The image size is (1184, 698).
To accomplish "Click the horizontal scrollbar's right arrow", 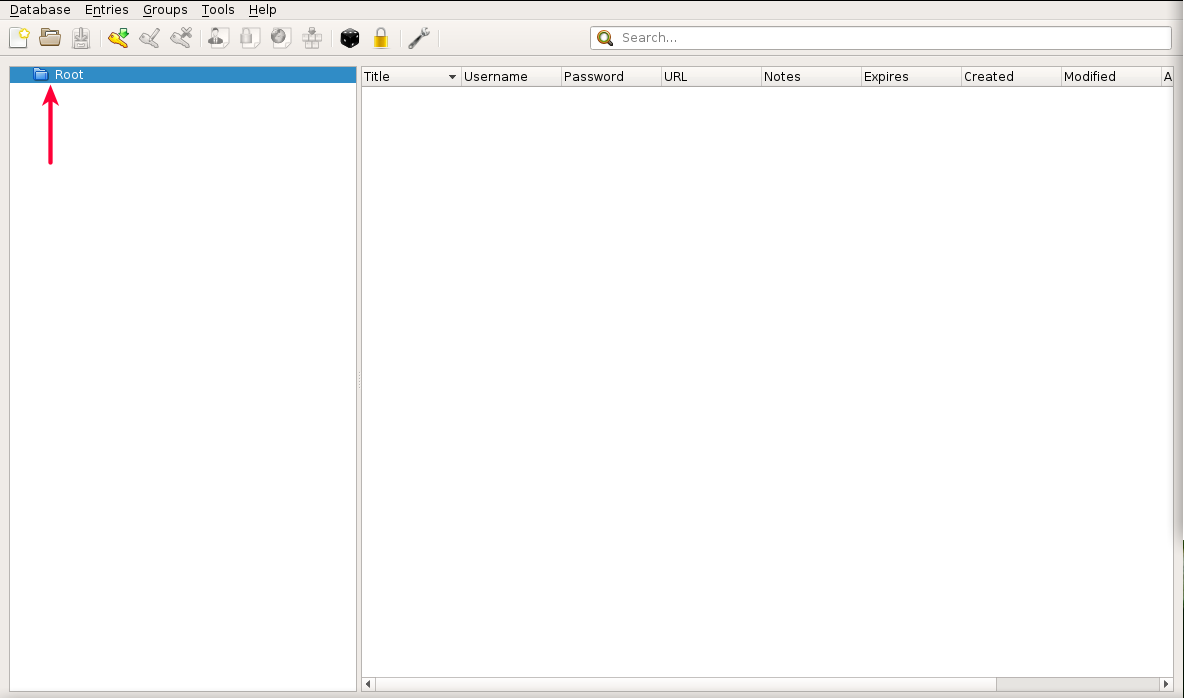I will click(1165, 684).
